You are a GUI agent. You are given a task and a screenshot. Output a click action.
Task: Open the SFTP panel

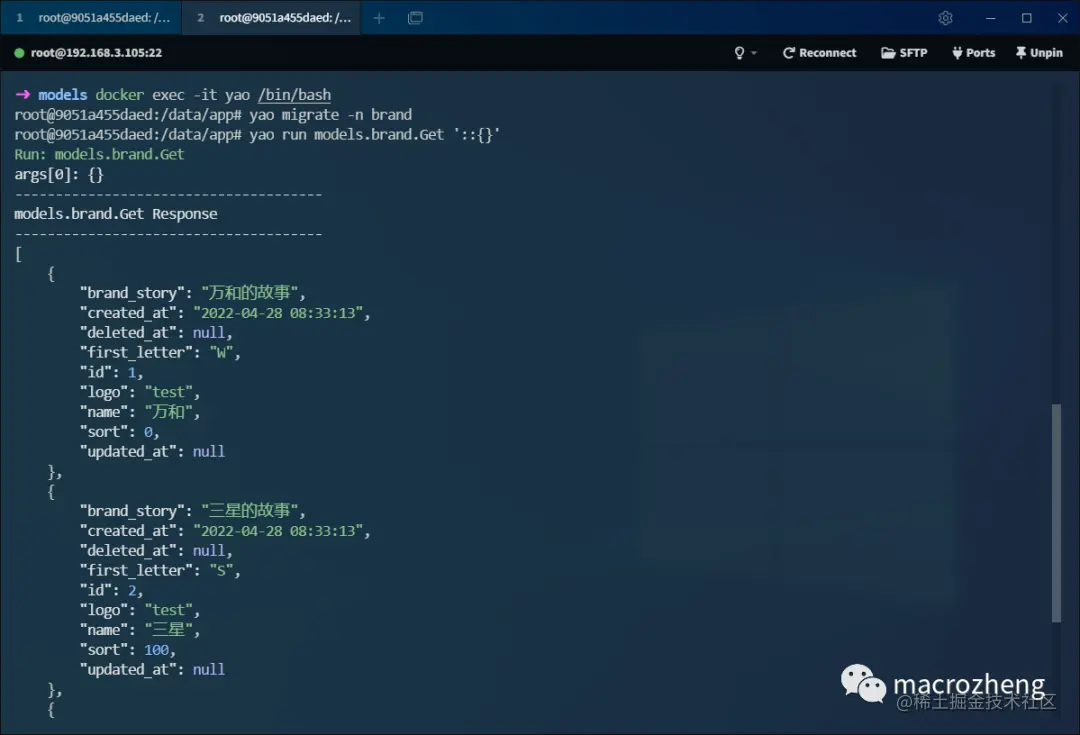(904, 53)
